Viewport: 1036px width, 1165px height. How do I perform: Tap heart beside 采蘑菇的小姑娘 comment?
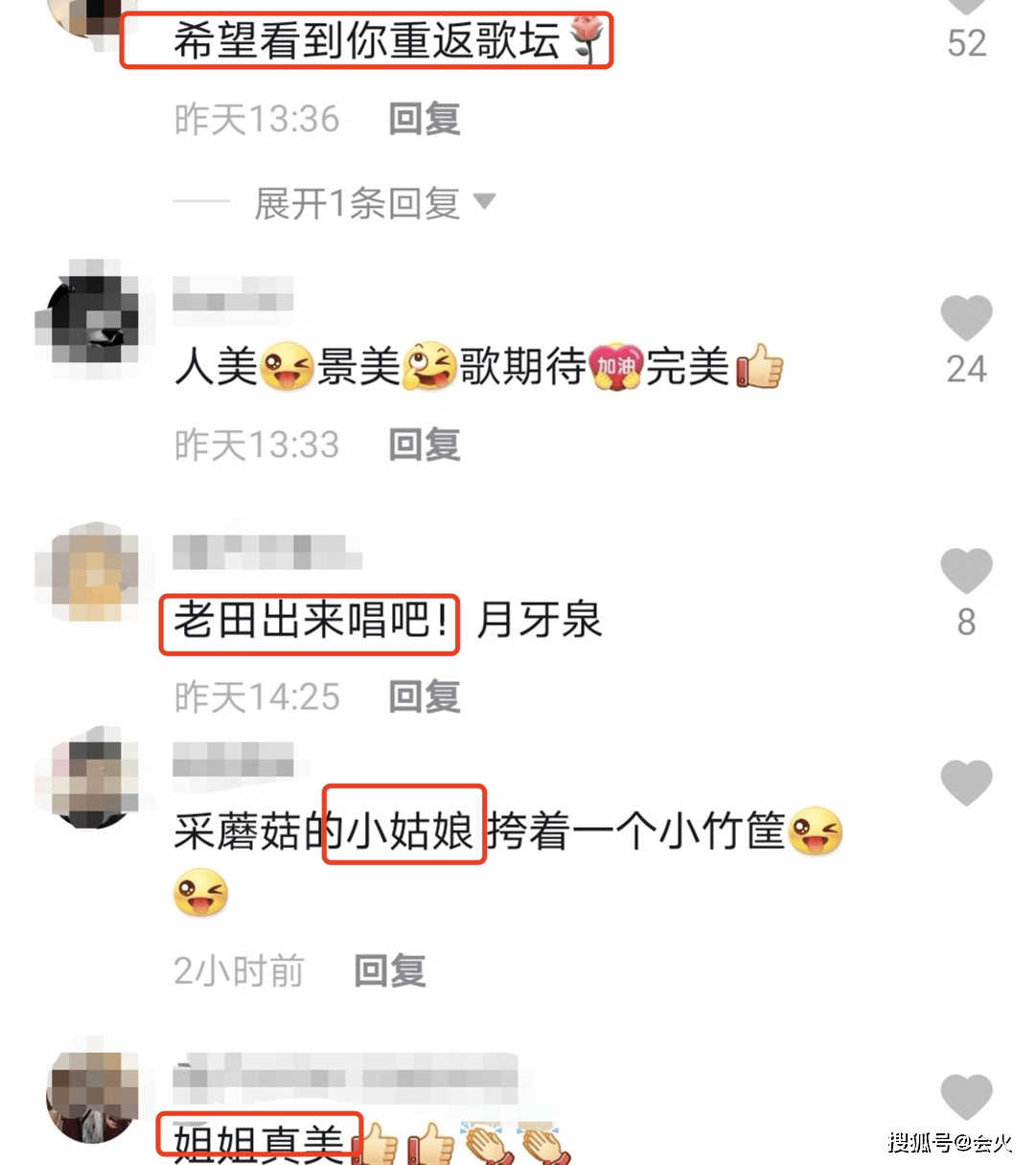pos(966,783)
